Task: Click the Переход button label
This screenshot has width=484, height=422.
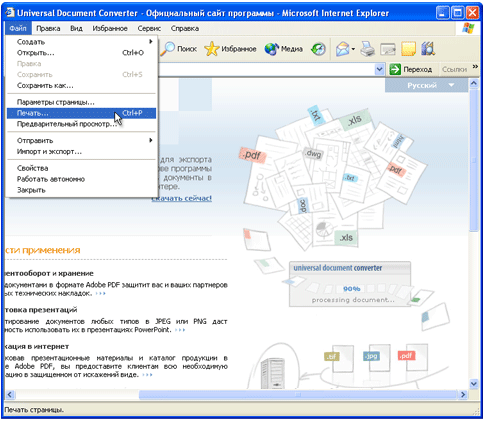Action: coord(418,69)
